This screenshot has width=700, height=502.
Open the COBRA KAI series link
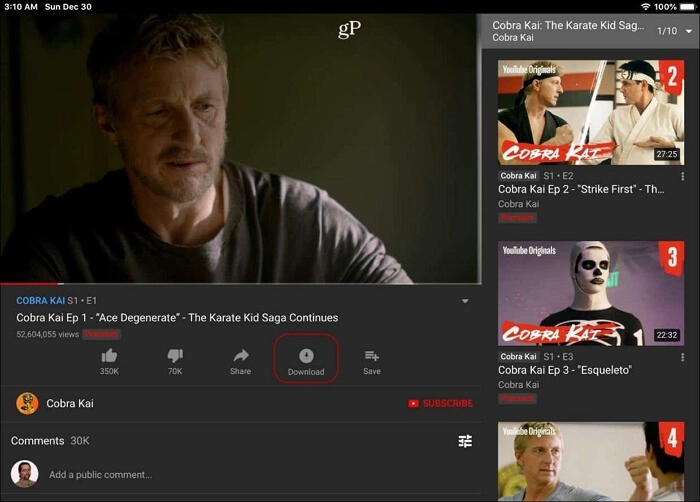40,300
